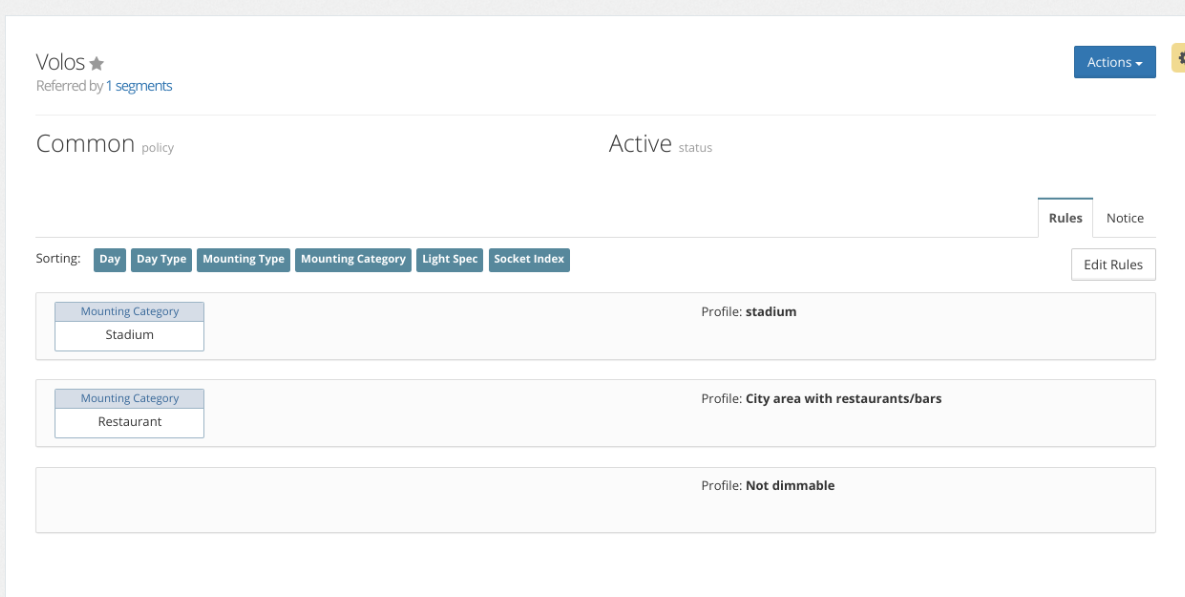Image resolution: width=1185 pixels, height=597 pixels.
Task: Click the Volos policy title
Action: click(60, 63)
